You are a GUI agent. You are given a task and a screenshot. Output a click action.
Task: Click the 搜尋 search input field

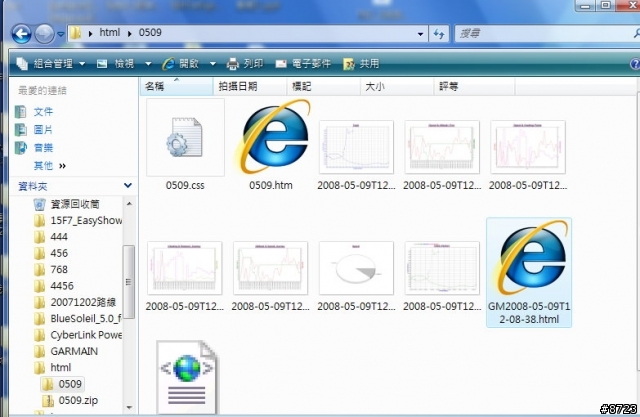546,34
